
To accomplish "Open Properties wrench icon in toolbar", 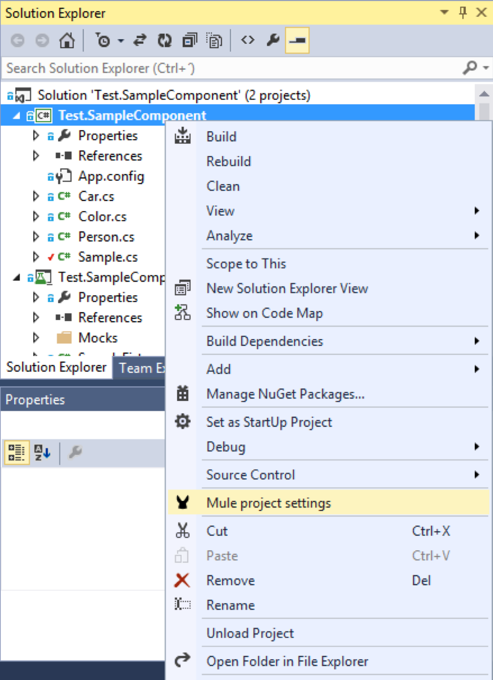I will (x=273, y=40).
